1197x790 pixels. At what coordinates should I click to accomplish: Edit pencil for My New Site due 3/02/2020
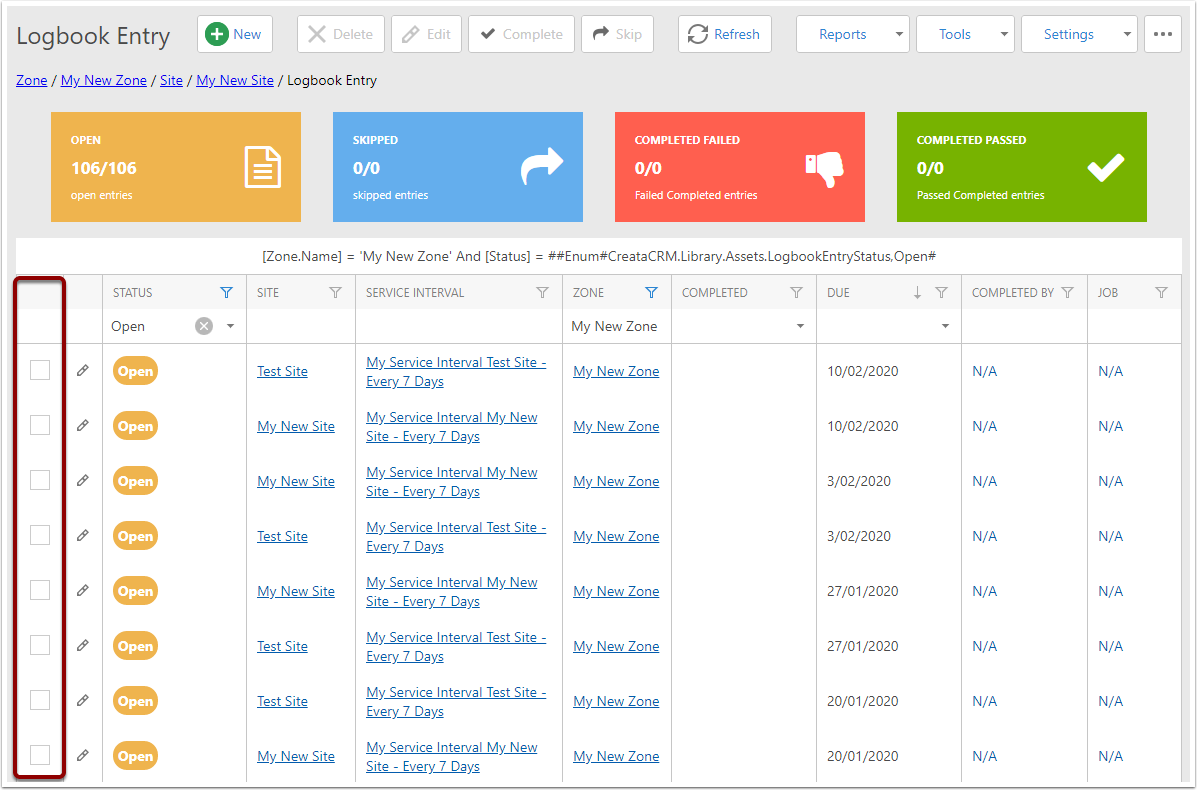click(x=82, y=480)
